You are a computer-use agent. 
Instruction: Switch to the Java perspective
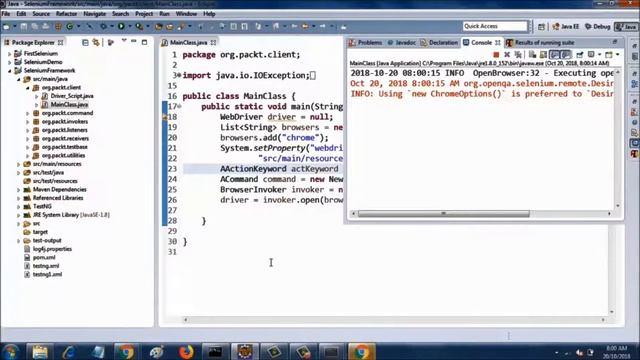[626, 27]
